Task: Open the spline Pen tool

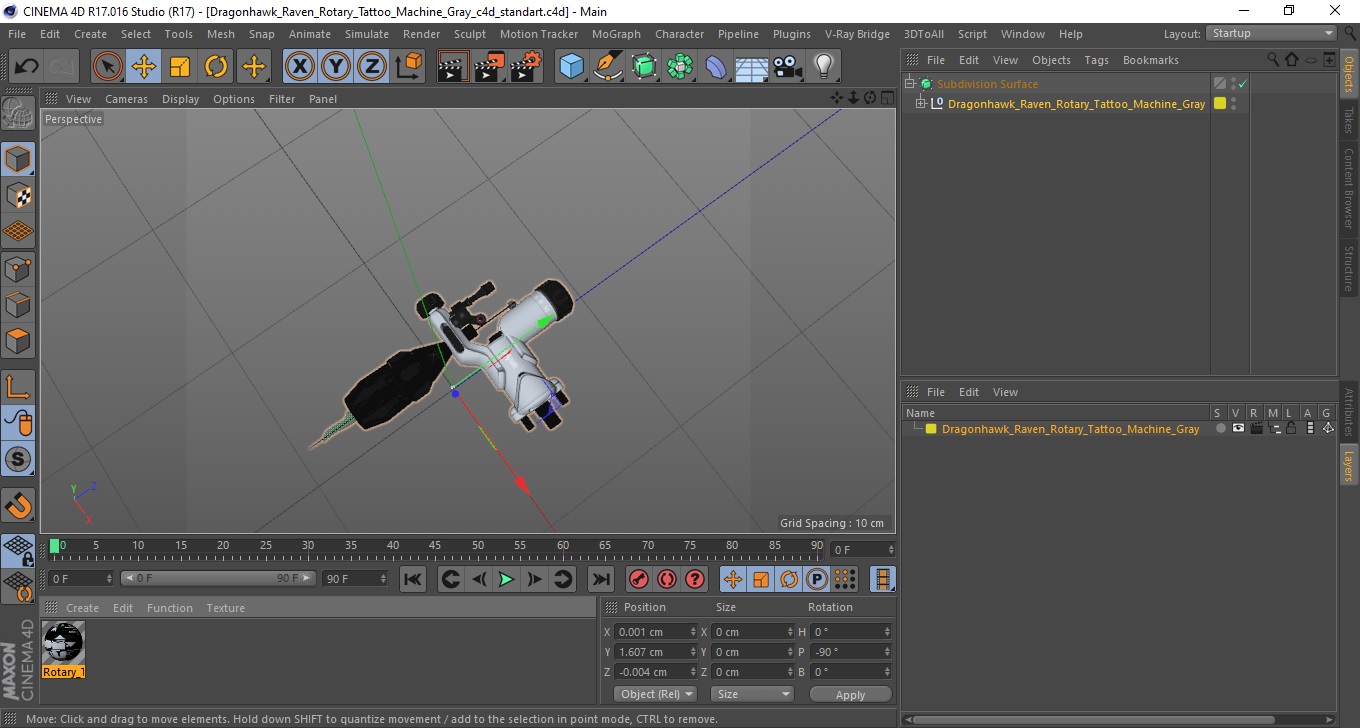Action: click(x=608, y=67)
